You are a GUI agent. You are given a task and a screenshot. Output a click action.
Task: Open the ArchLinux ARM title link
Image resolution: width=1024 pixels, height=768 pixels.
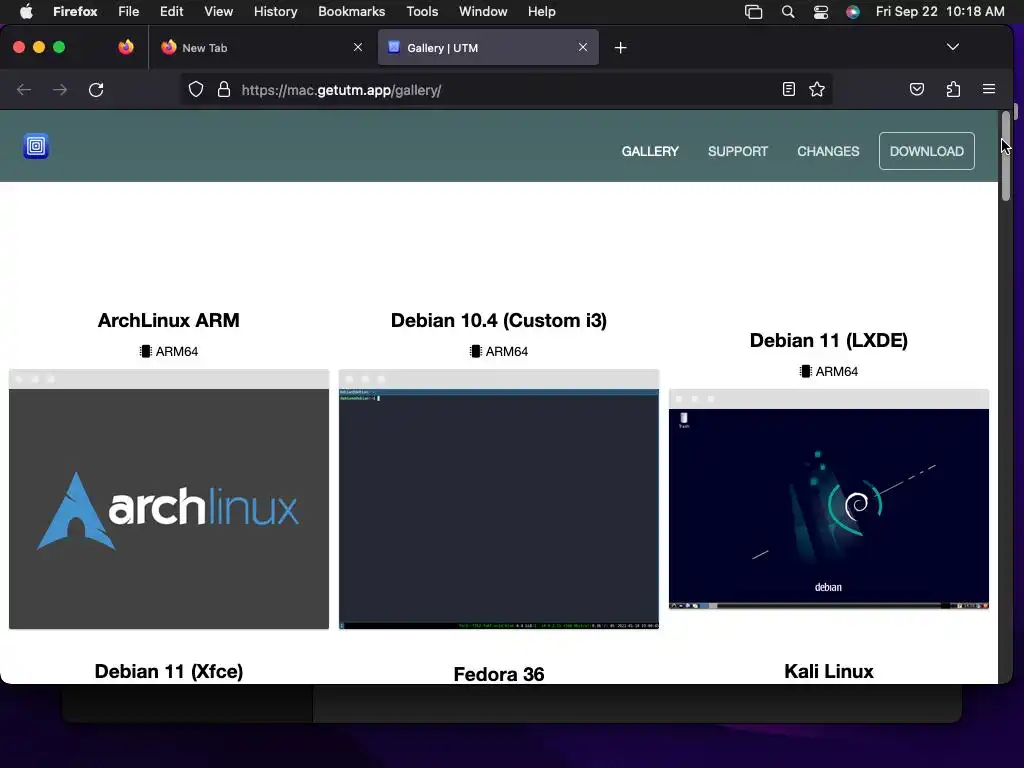[168, 320]
